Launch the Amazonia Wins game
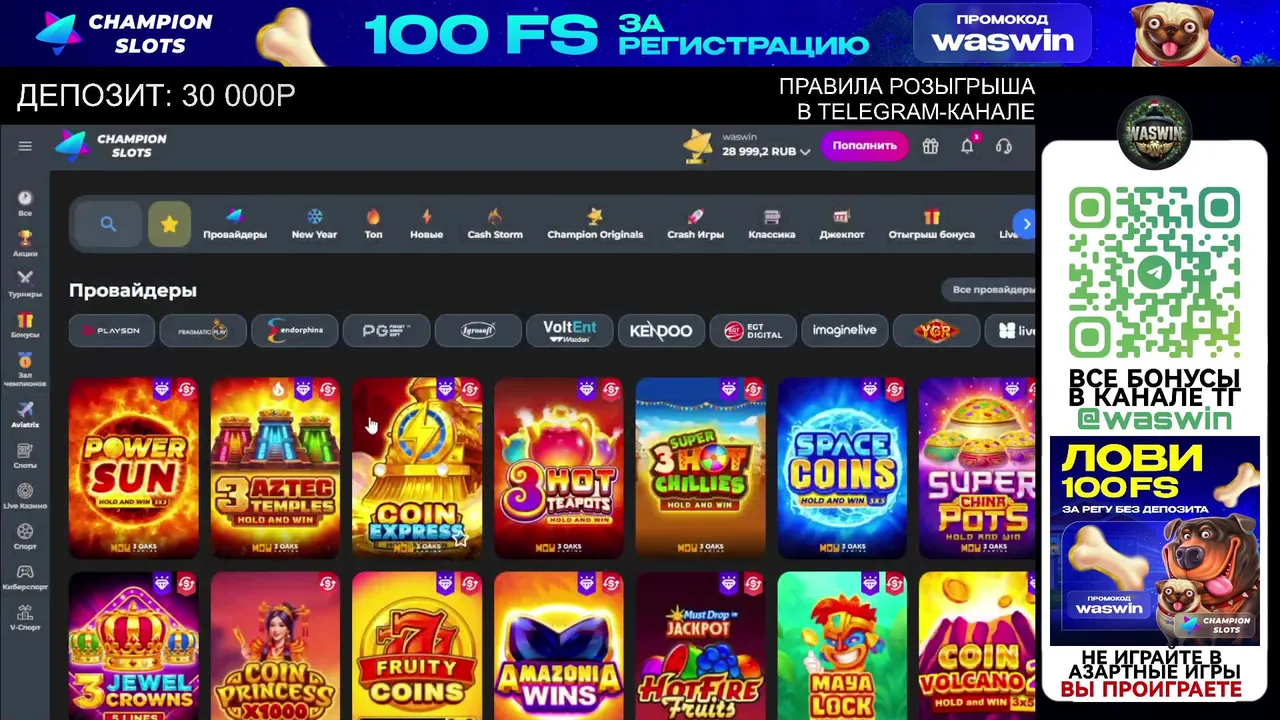The height and width of the screenshot is (720, 1280). point(559,646)
